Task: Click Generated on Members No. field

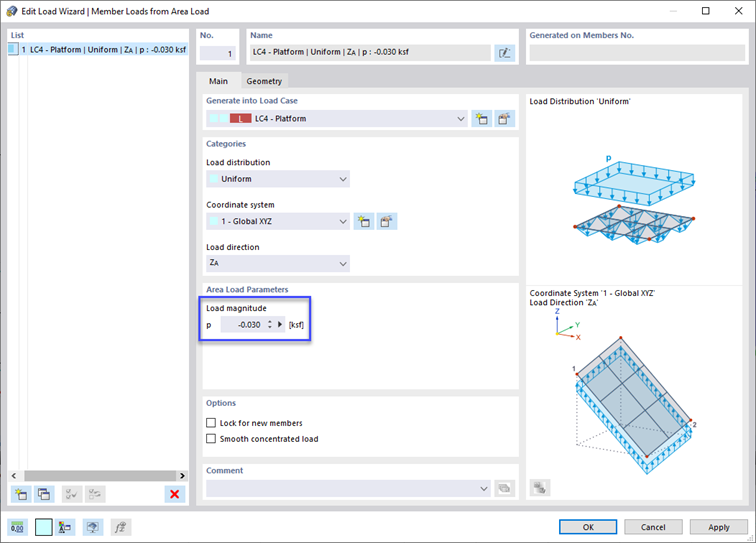Action: [637, 53]
